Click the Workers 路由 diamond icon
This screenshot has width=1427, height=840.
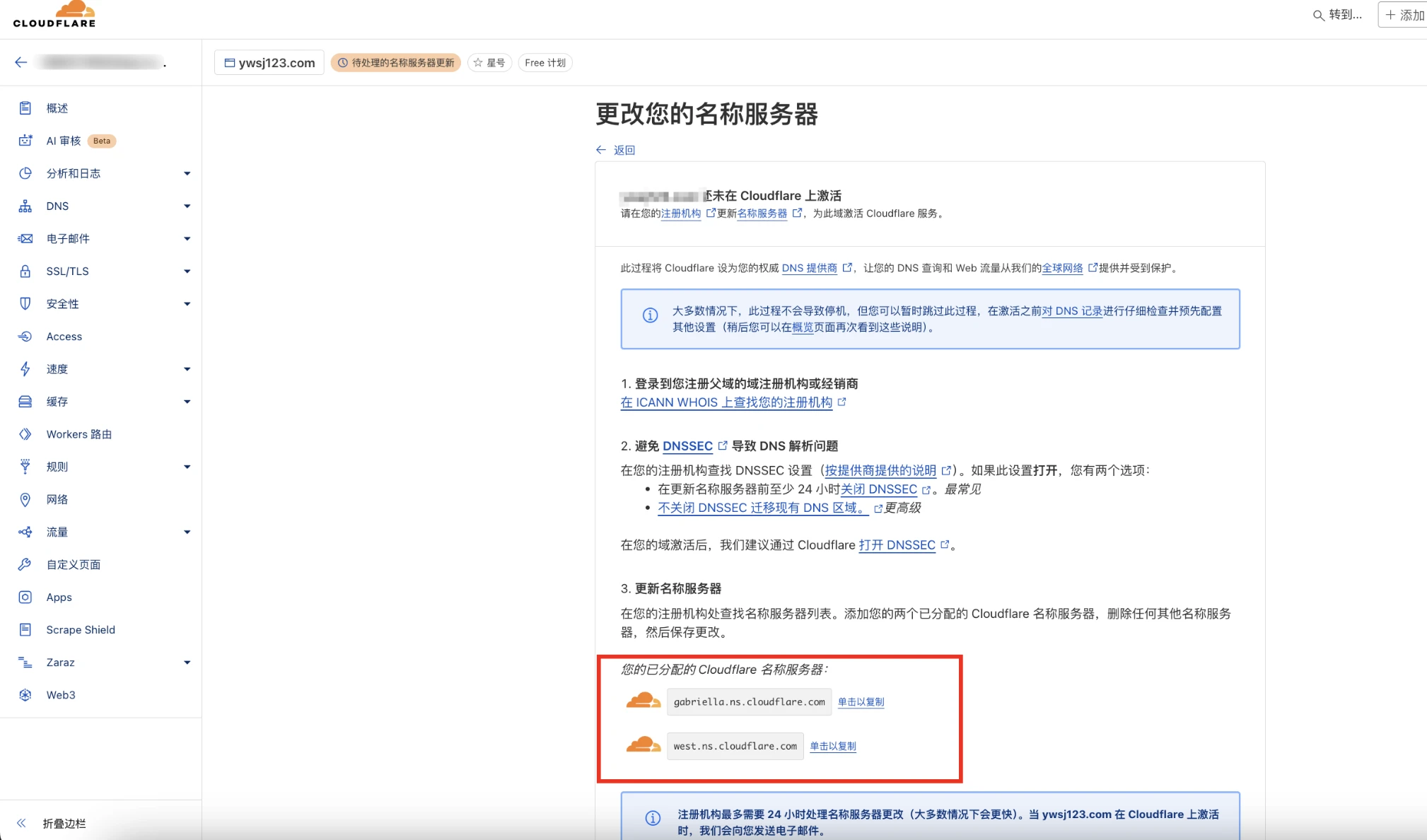[x=25, y=434]
